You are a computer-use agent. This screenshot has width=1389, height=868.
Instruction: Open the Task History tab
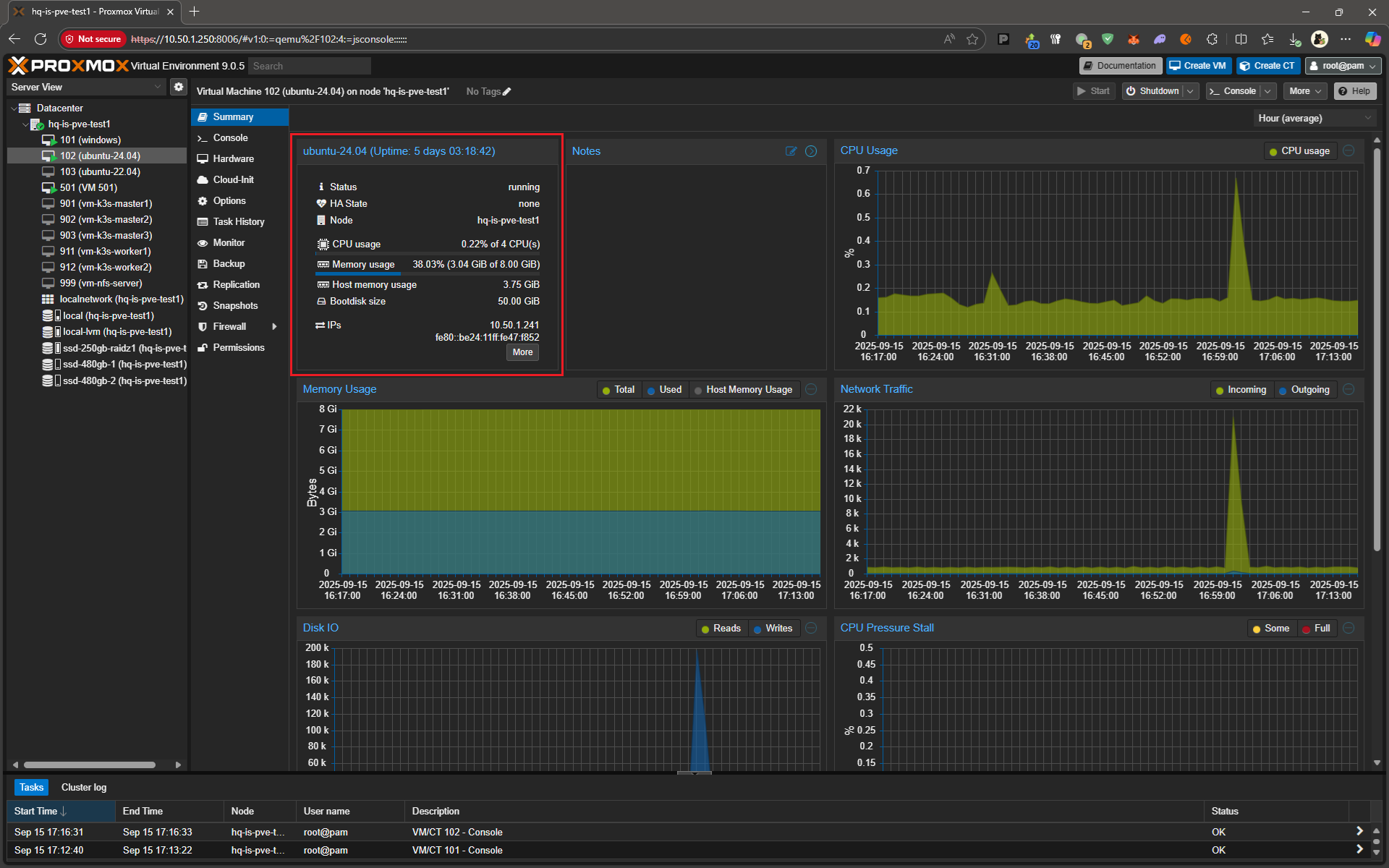click(x=239, y=222)
